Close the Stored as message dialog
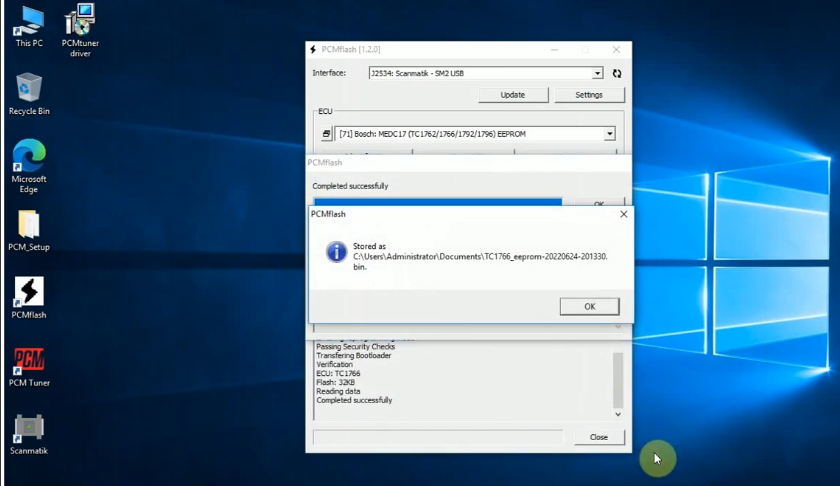 (624, 214)
